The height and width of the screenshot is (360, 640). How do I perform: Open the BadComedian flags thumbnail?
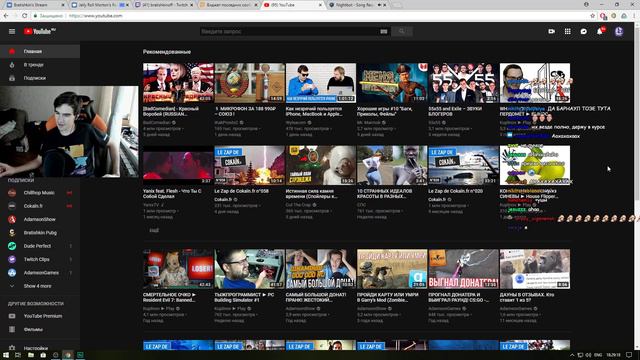coord(178,83)
